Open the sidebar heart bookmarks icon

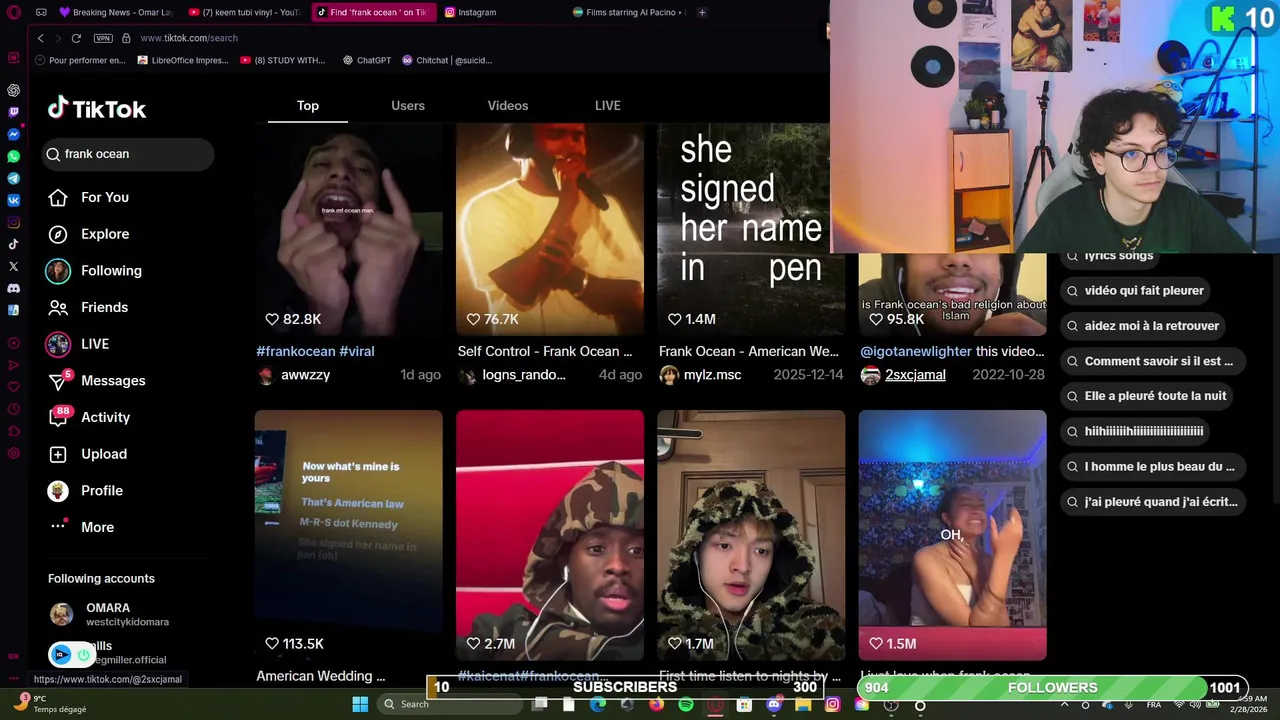[13, 387]
